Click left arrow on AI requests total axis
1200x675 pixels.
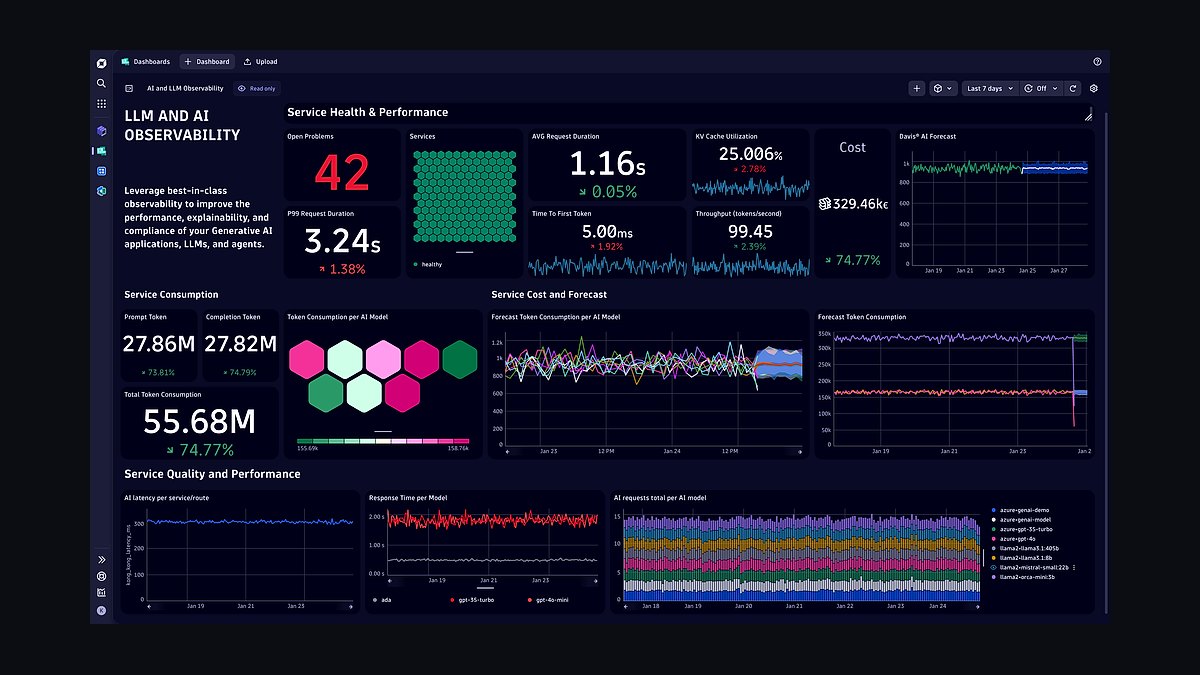click(x=627, y=606)
